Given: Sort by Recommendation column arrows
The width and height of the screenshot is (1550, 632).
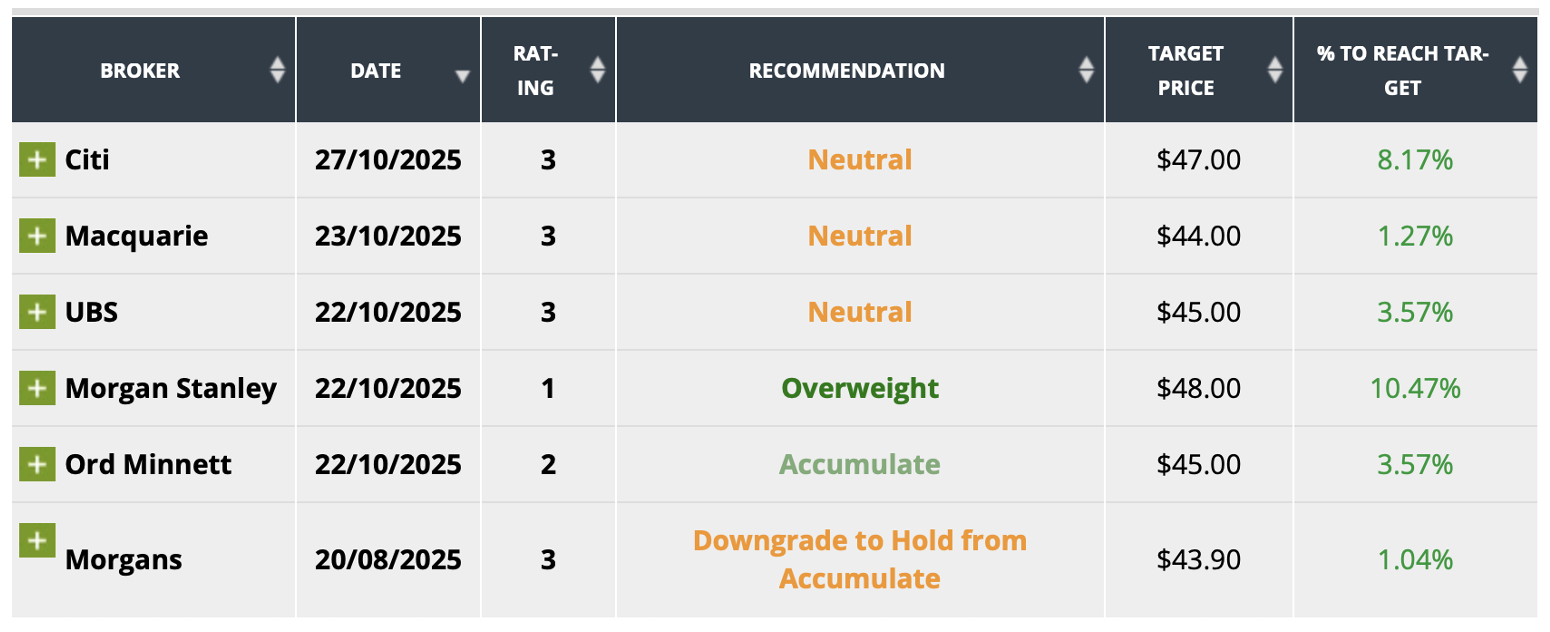Looking at the screenshot, I should click(1087, 70).
